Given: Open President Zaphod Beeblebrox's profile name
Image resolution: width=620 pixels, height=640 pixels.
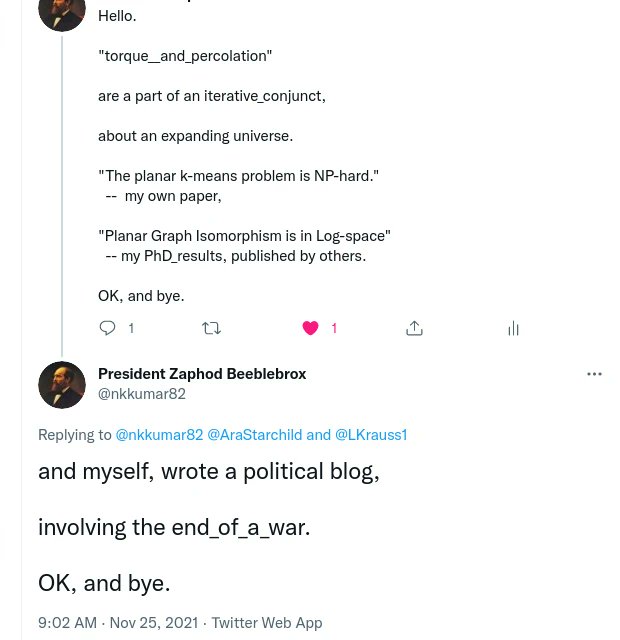Looking at the screenshot, I should 202,374.
